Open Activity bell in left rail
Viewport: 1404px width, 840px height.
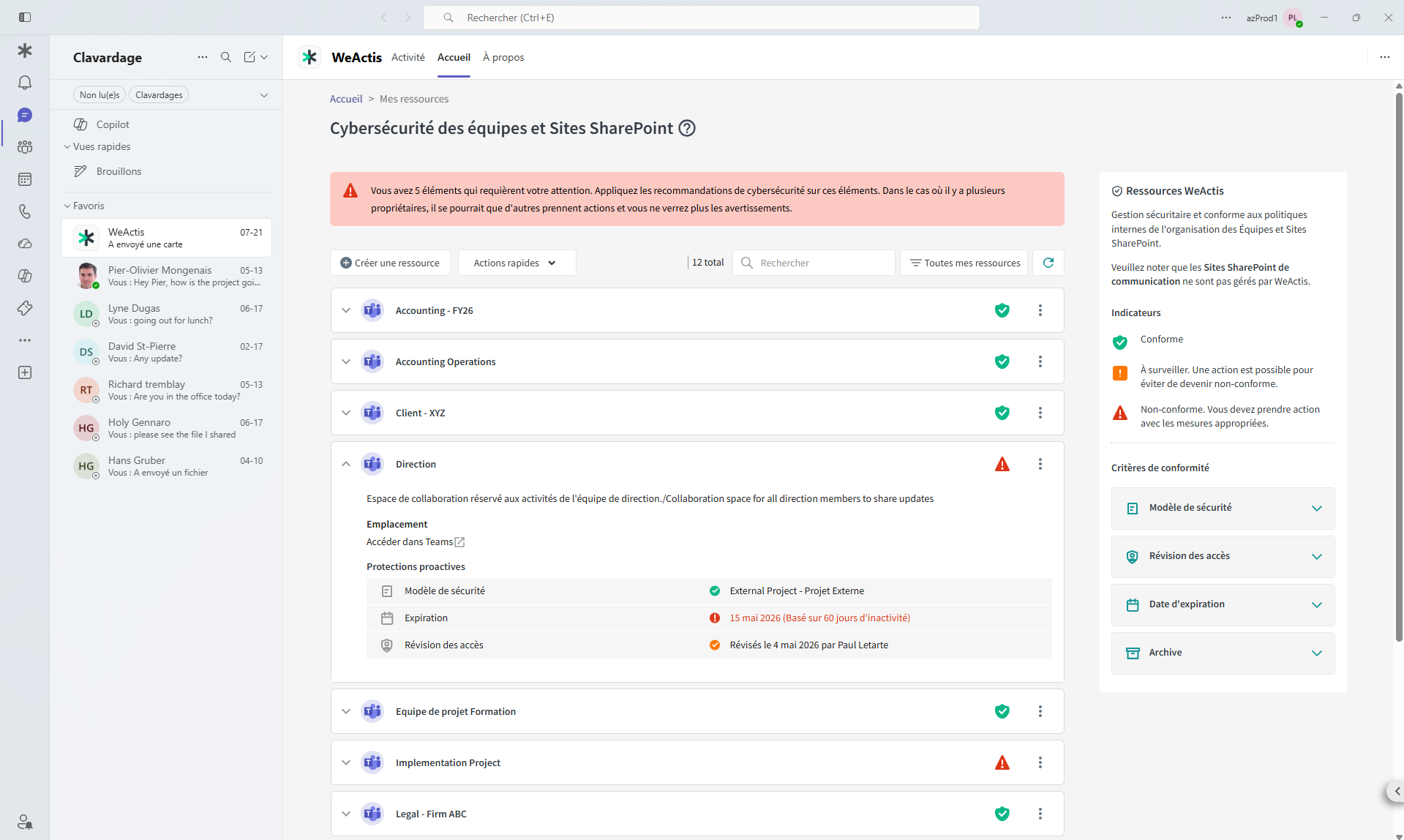[x=25, y=83]
